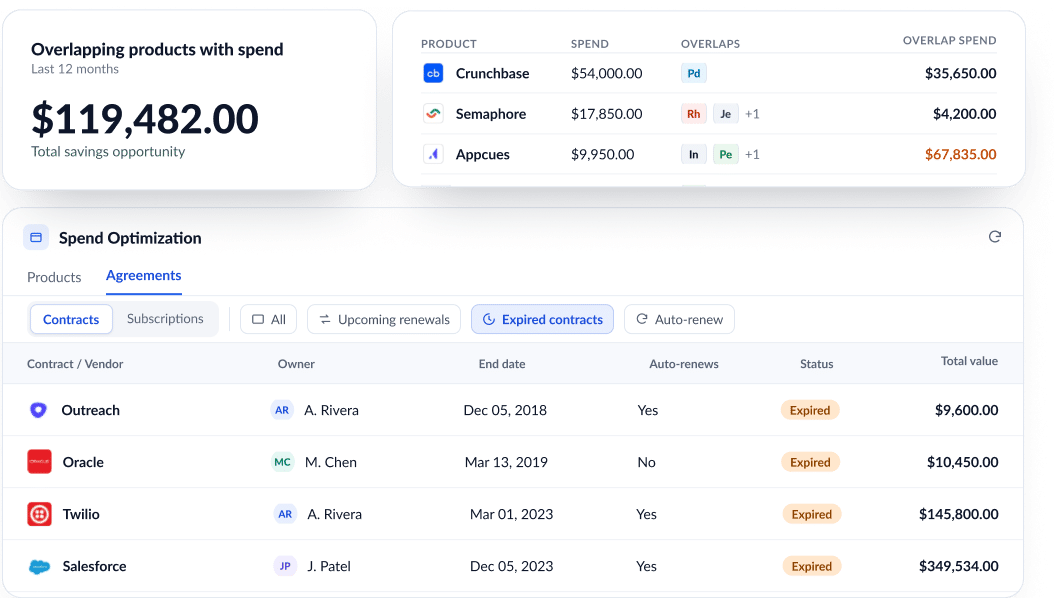Viewport: 1054px width, 598px height.
Task: Click the $145,800.00 Twilio total value
Action: pos(959,514)
